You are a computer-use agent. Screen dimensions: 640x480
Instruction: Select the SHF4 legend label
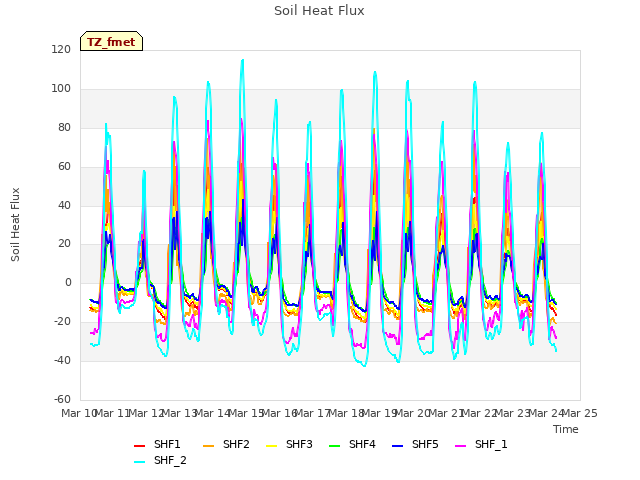pyautogui.click(x=362, y=444)
